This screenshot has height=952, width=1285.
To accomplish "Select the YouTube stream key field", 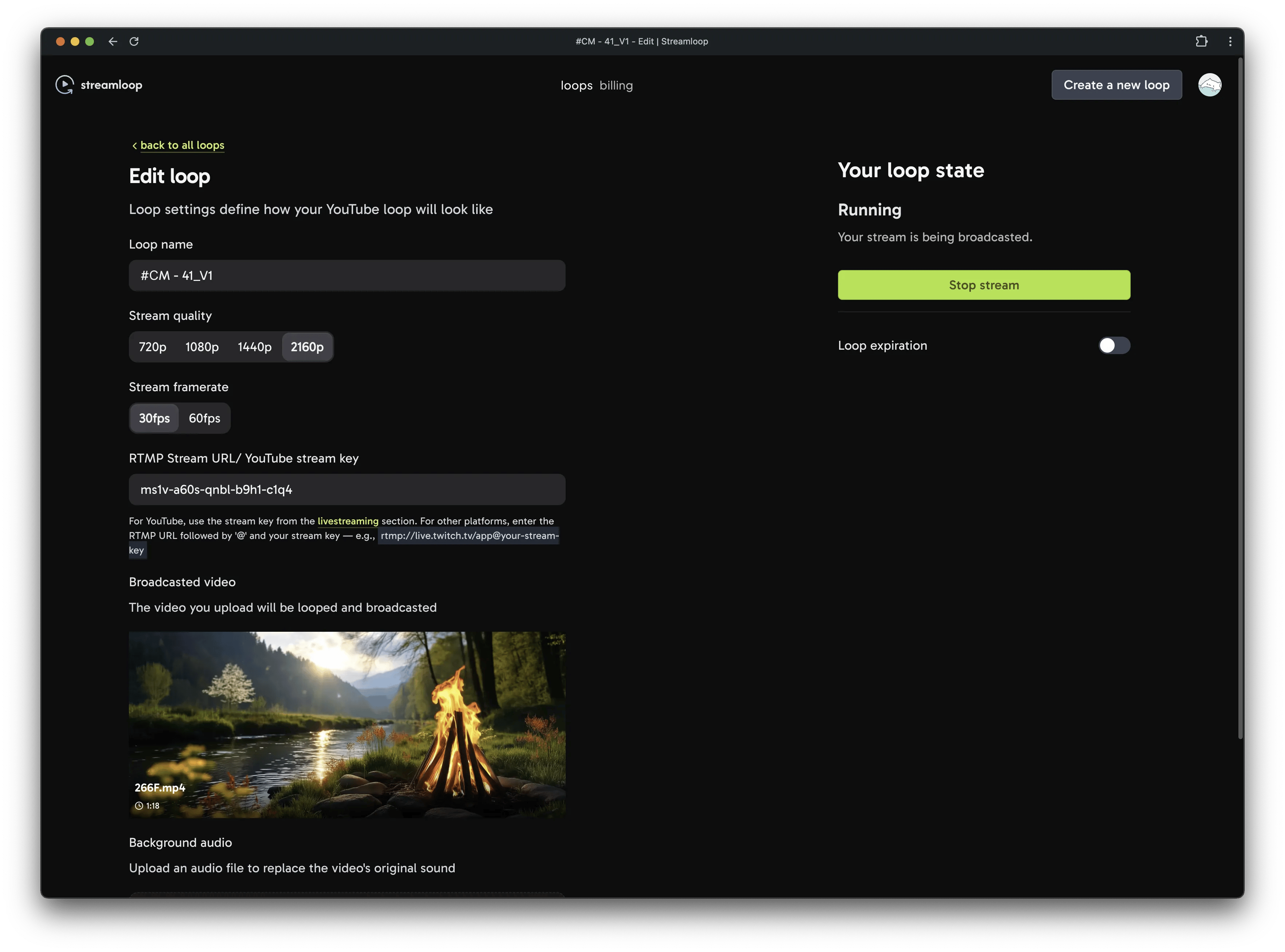I will [x=347, y=489].
